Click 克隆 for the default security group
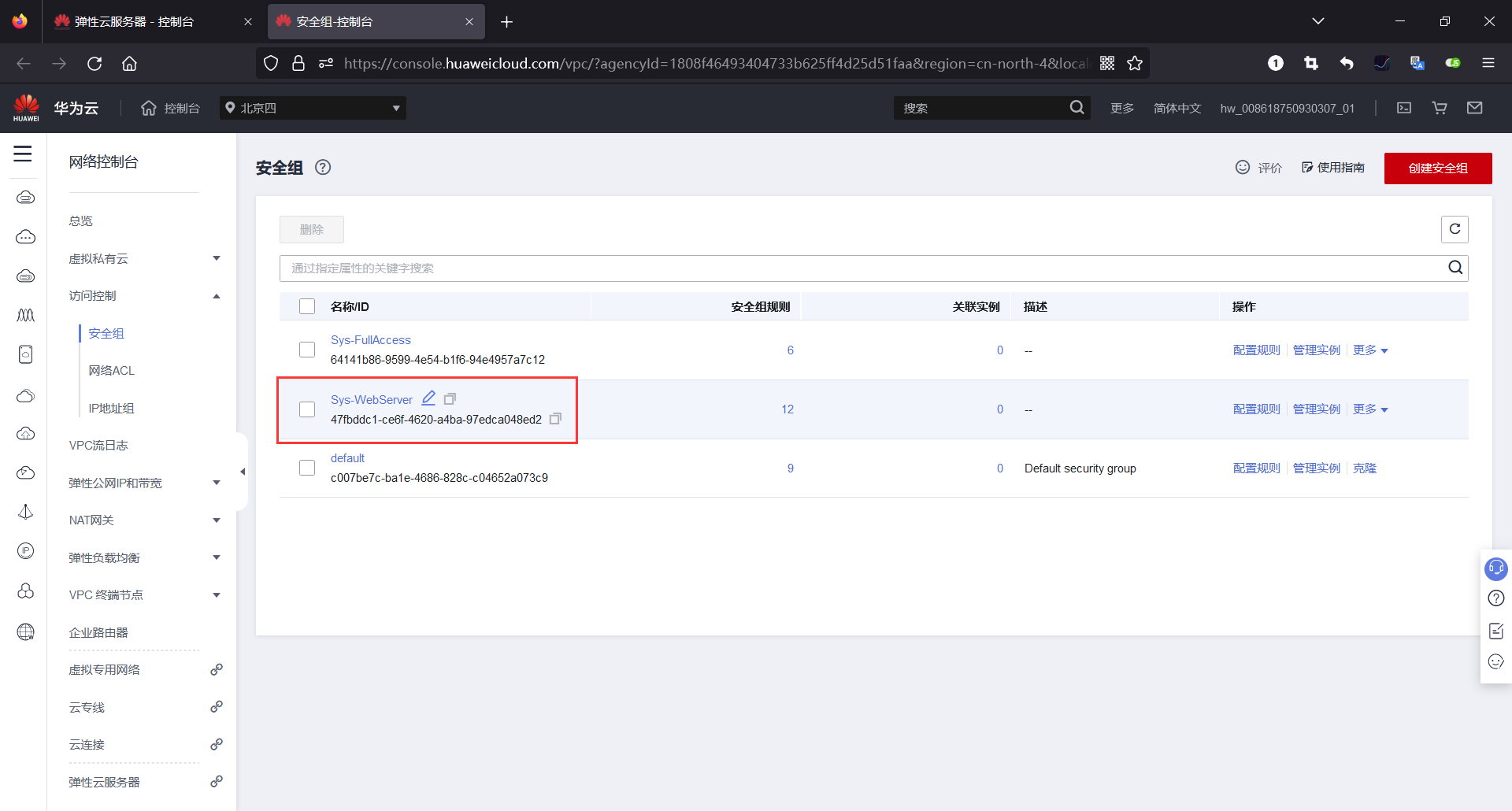Image resolution: width=1512 pixels, height=811 pixels. 1365,468
